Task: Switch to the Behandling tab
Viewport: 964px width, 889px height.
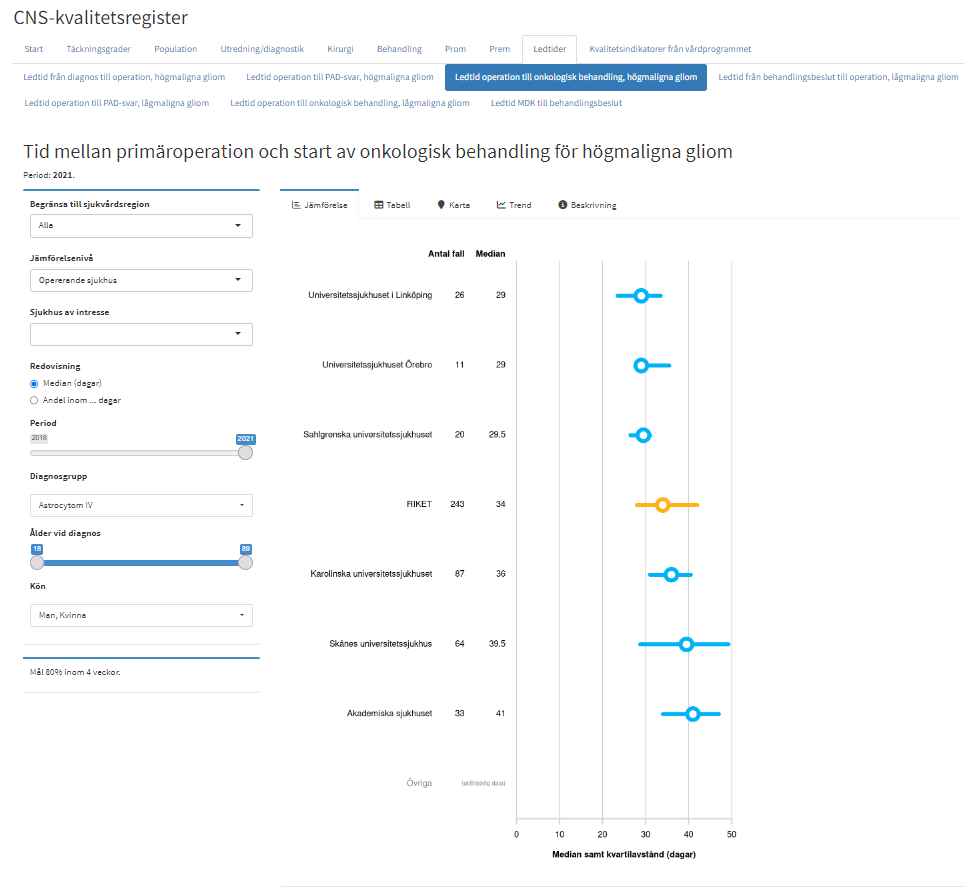Action: (398, 48)
